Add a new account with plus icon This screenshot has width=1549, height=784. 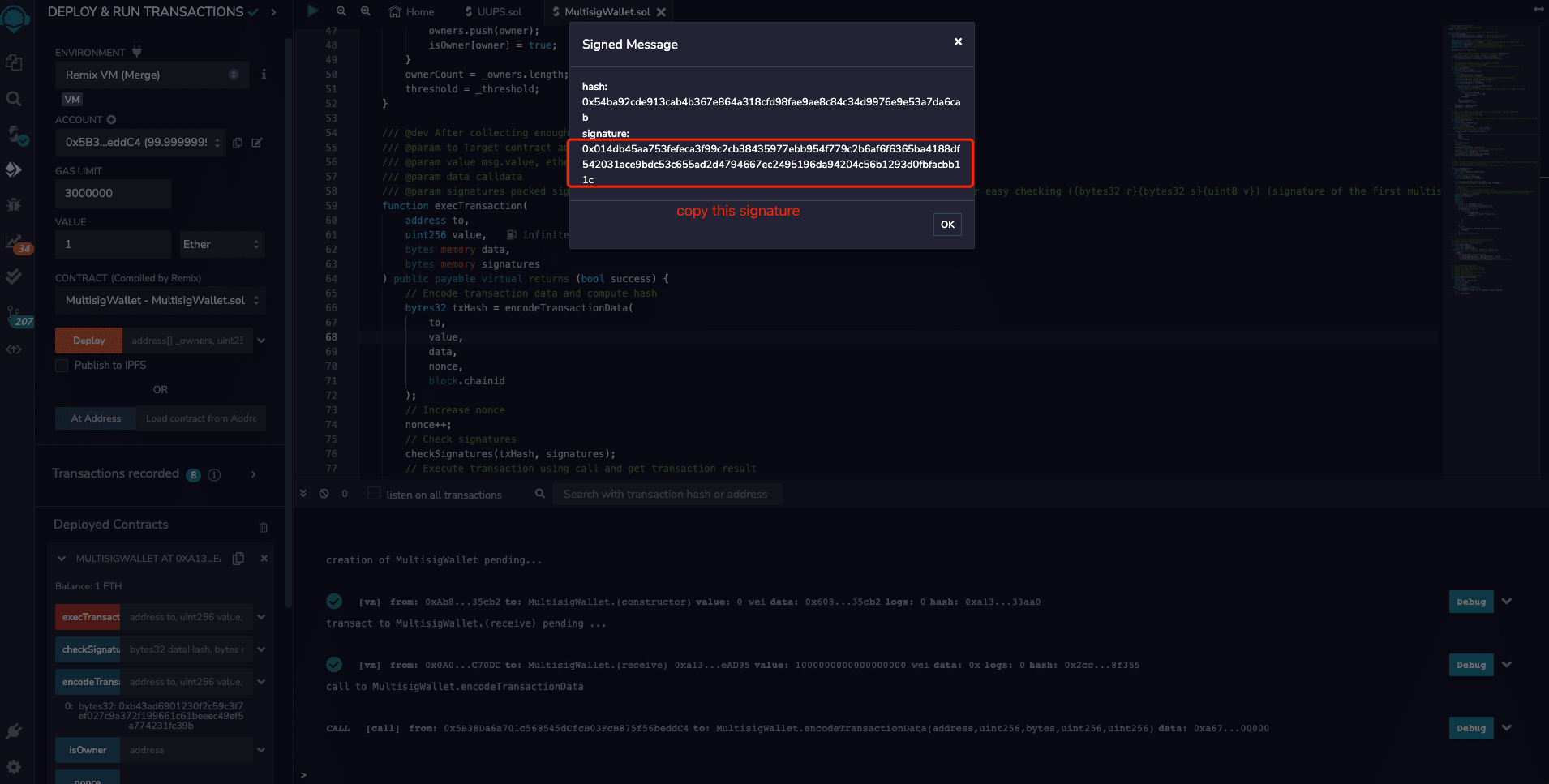tap(111, 119)
